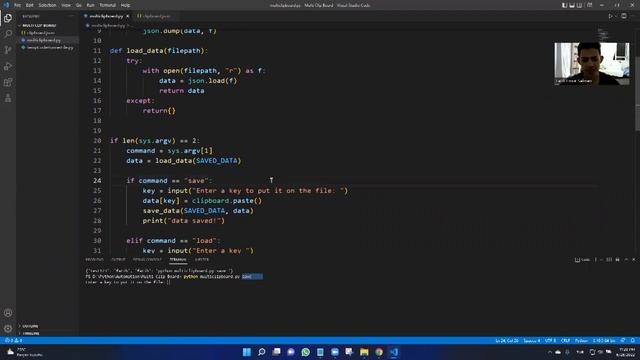Select the multiclipboard.py editor tab
The width and height of the screenshot is (640, 360).
coord(105,16)
